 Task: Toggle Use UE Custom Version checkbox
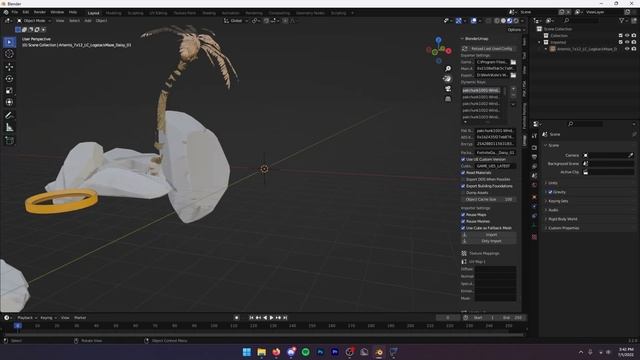click(463, 160)
